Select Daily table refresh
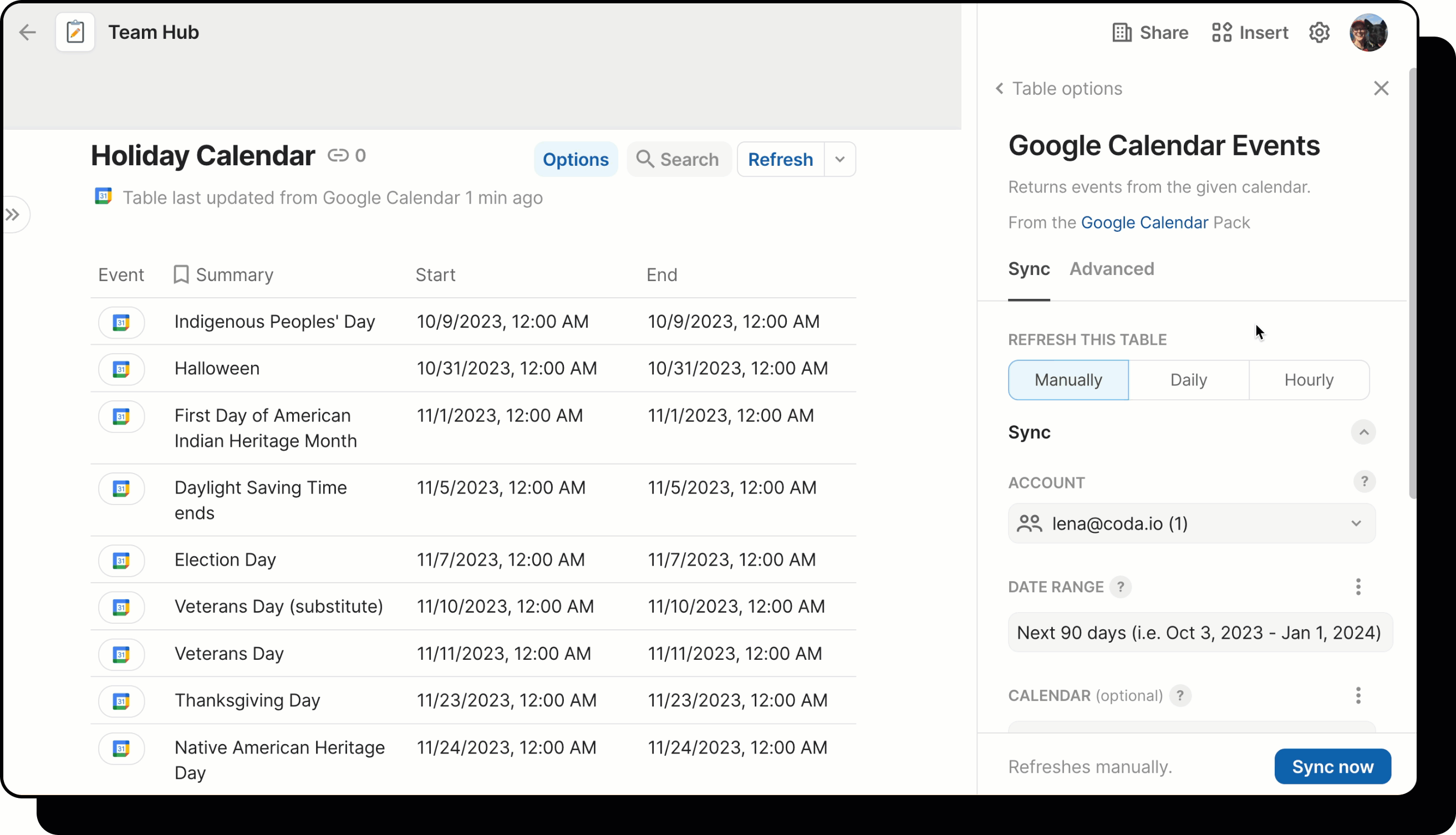Screen dimensions: 1456x835 click(x=1188, y=380)
